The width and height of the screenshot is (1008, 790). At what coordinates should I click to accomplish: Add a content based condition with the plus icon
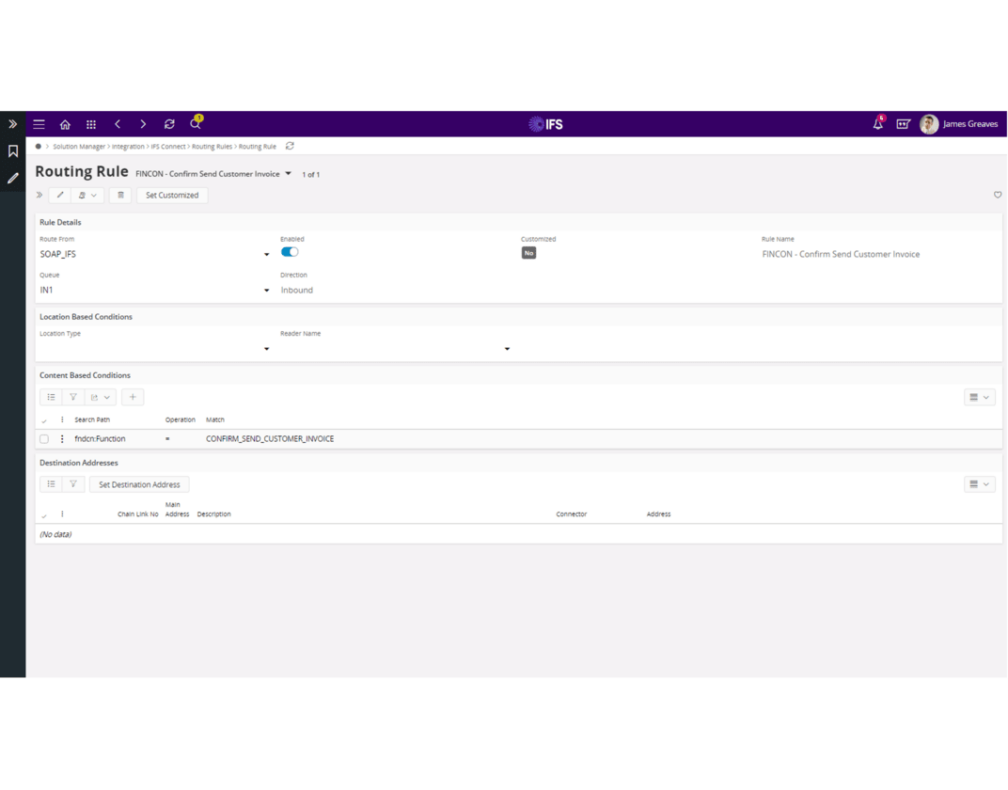(x=133, y=397)
